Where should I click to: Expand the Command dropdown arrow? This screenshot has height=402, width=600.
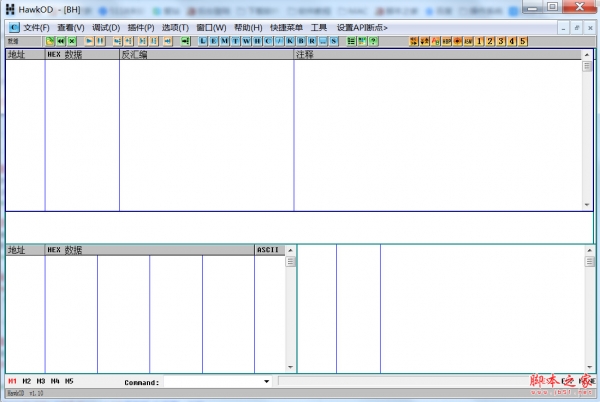266,381
